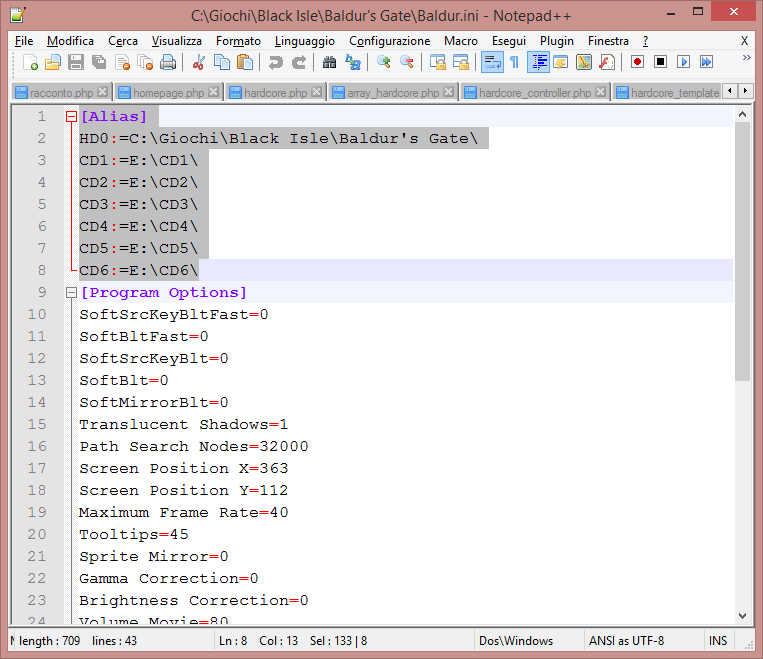Copy selection using the Copy icon

click(222, 62)
